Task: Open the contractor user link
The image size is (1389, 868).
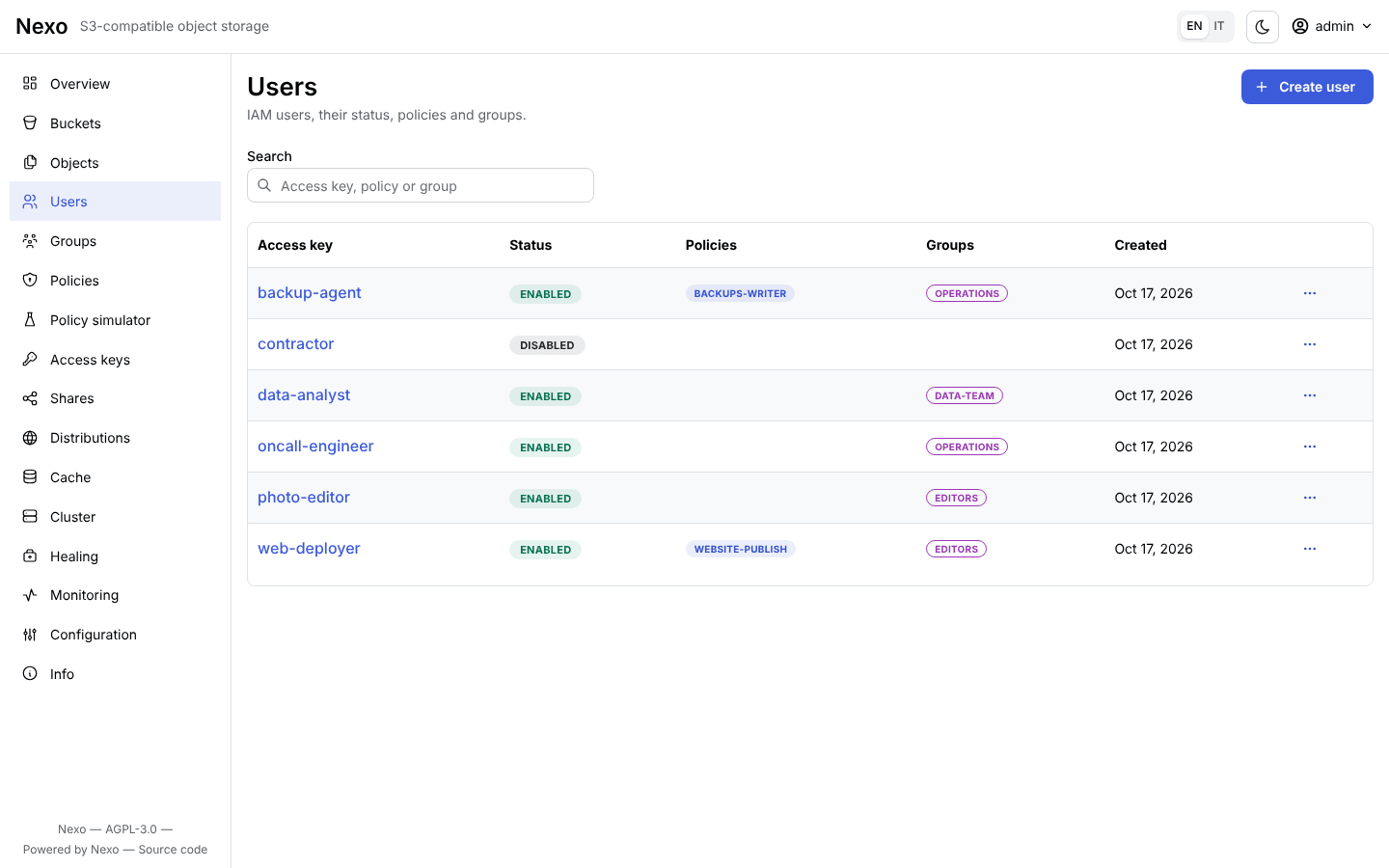Action: (295, 344)
